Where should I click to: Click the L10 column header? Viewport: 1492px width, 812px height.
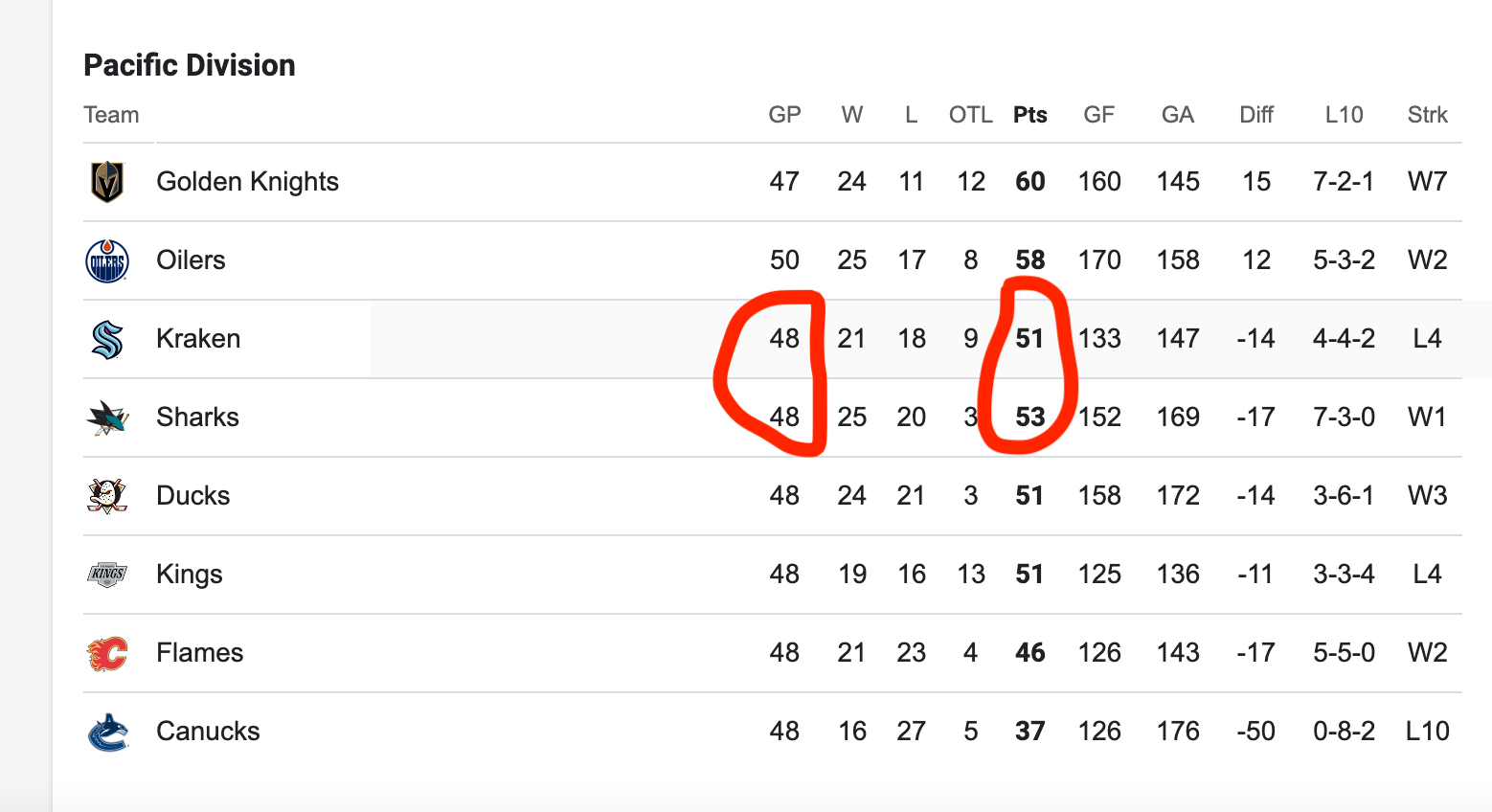click(x=1344, y=115)
